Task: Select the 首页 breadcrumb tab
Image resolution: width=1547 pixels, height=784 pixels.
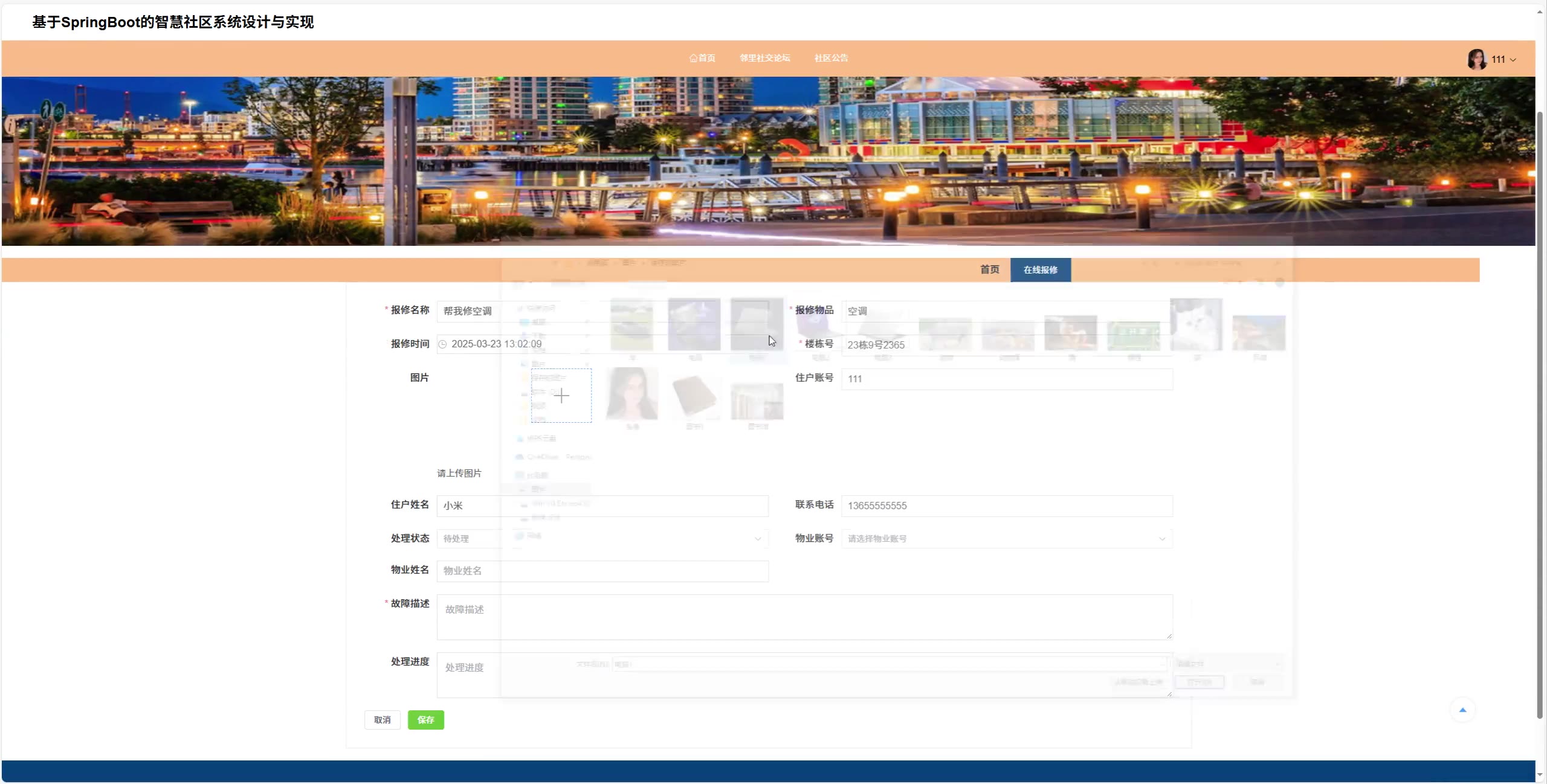Action: coord(989,269)
